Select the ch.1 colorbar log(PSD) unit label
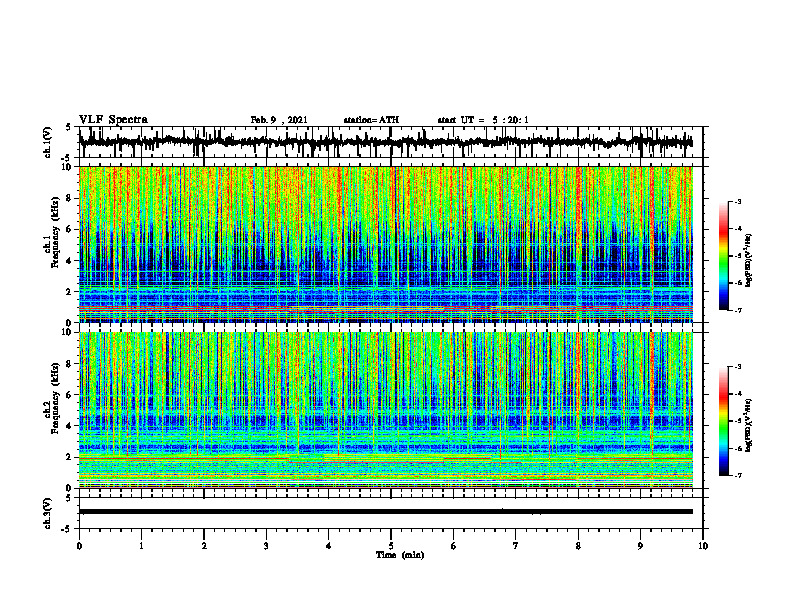 [749, 261]
